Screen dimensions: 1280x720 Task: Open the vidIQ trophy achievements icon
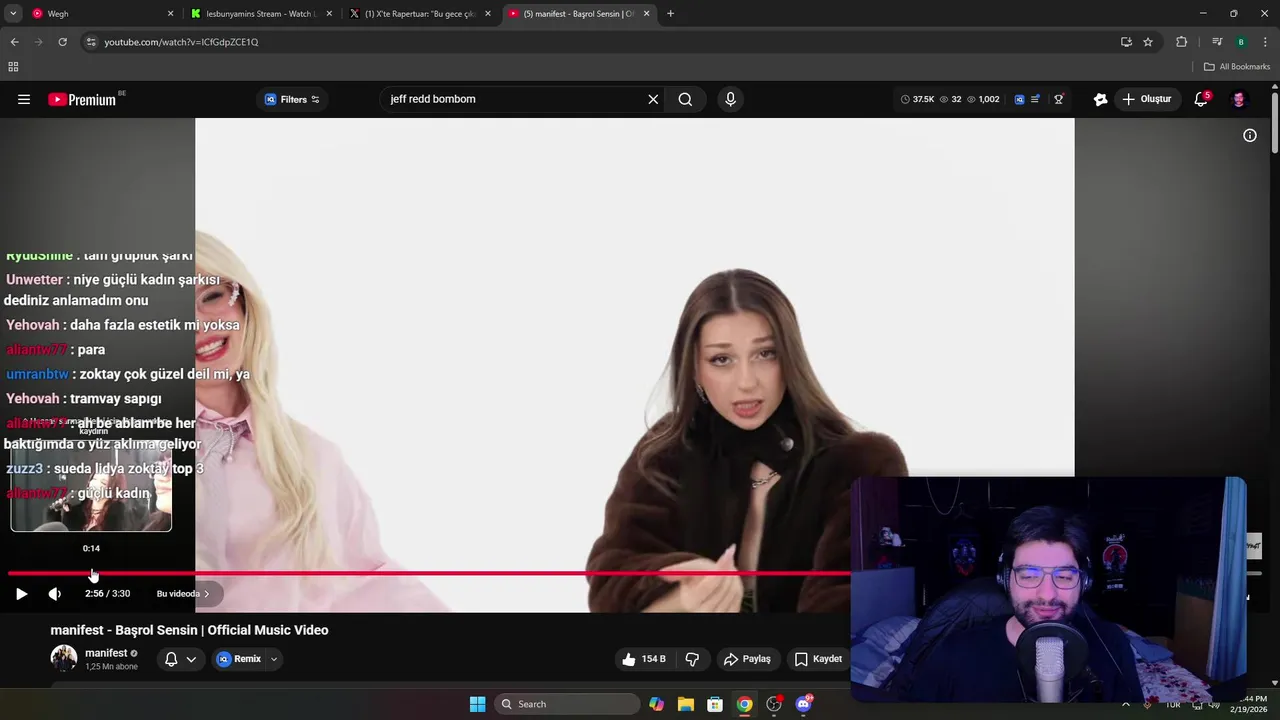tap(1059, 99)
